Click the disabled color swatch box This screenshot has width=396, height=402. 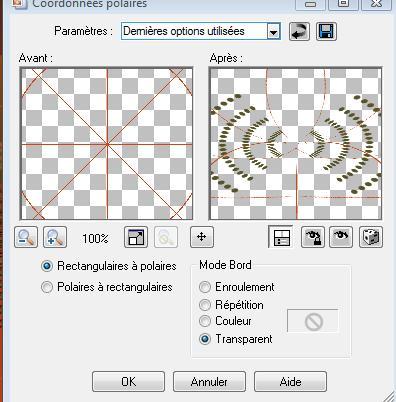click(x=313, y=321)
